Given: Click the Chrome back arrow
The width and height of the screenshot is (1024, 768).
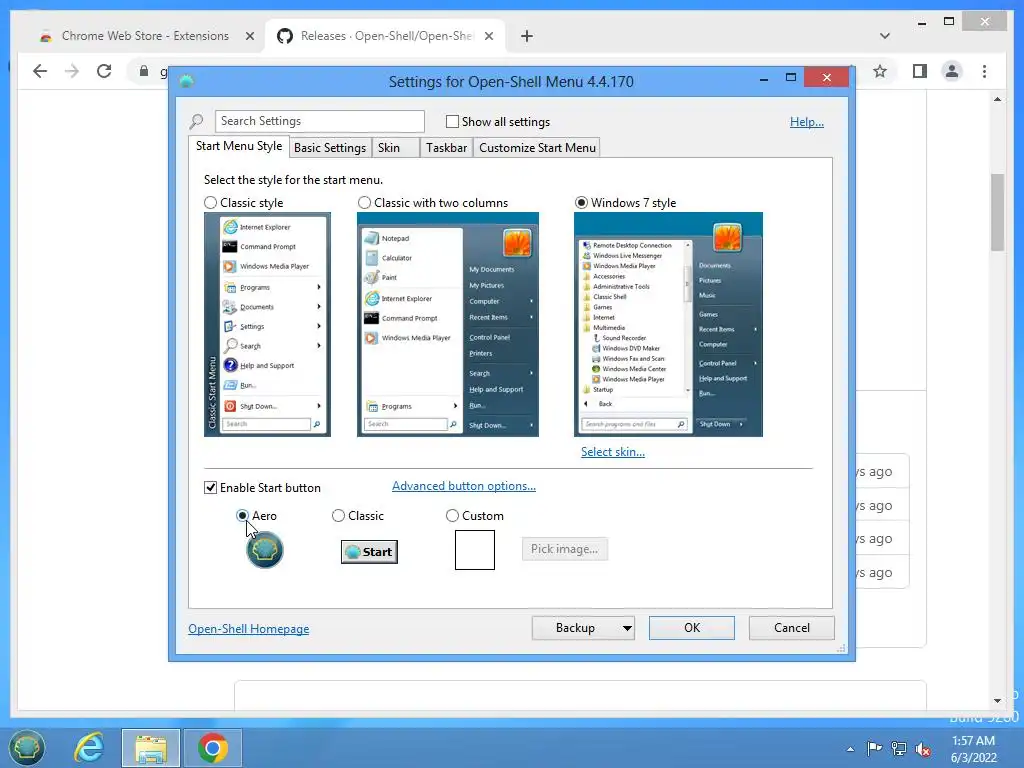Looking at the screenshot, I should click(40, 71).
